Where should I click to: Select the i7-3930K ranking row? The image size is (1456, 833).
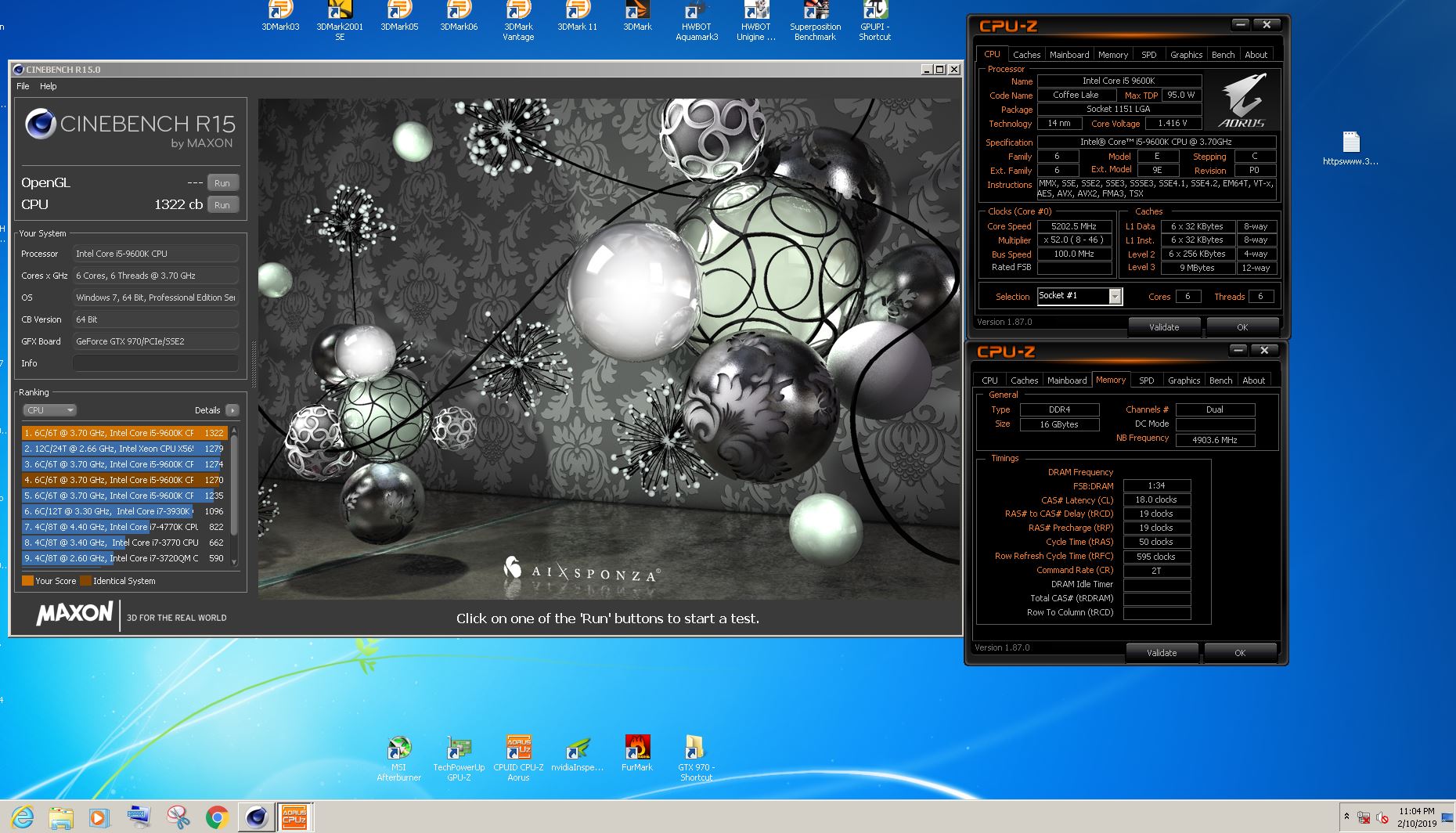pyautogui.click(x=124, y=511)
